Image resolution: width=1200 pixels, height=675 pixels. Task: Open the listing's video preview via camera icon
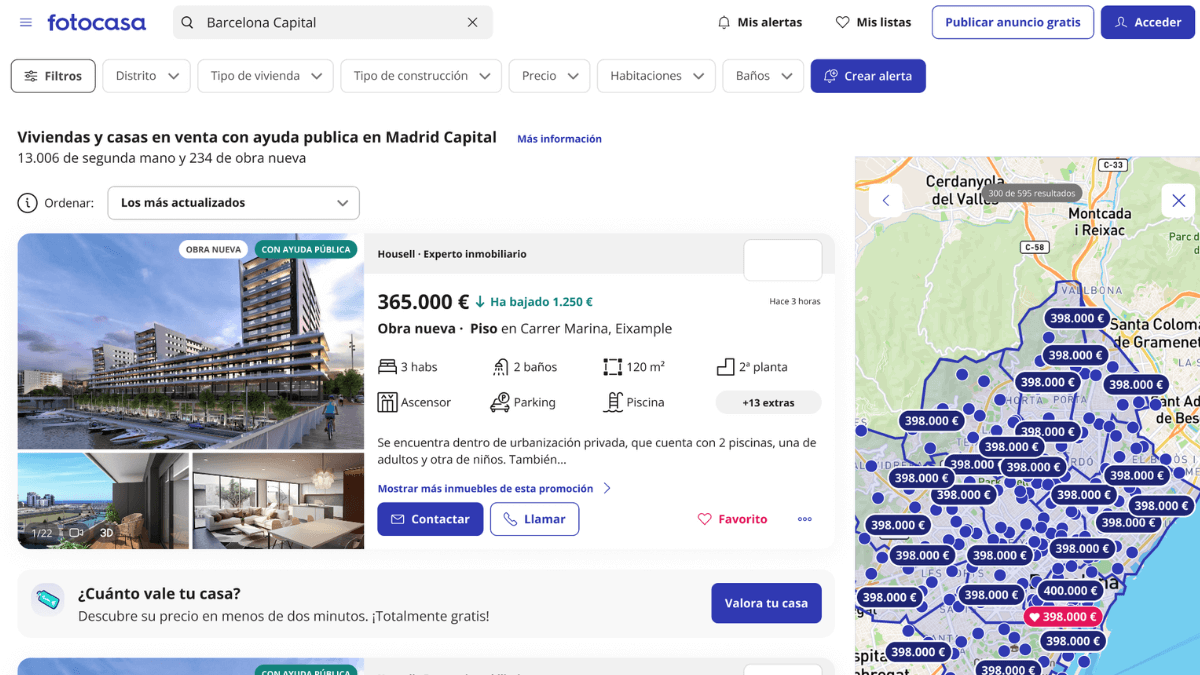(x=76, y=532)
